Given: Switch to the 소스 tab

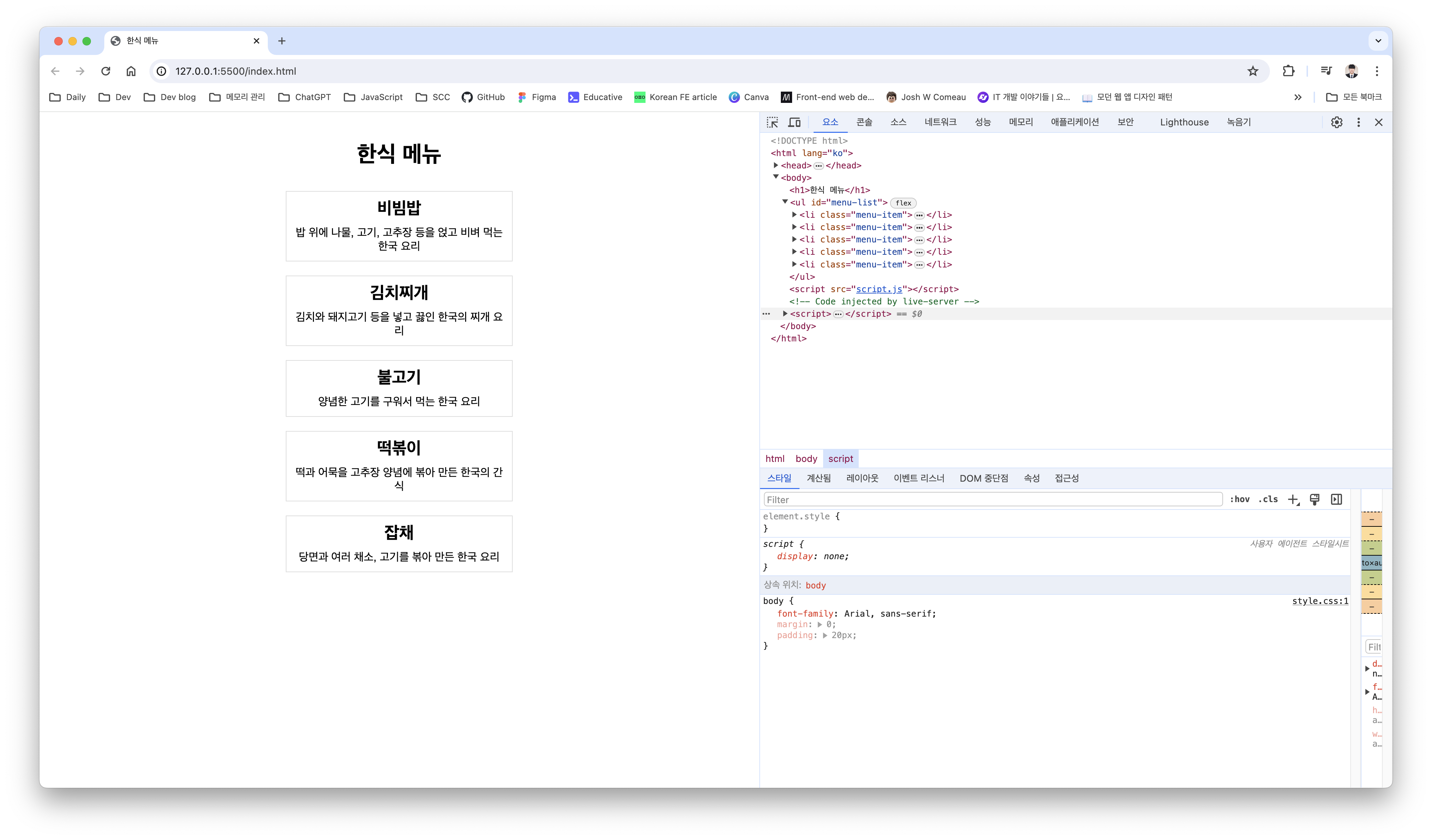Looking at the screenshot, I should coord(899,122).
